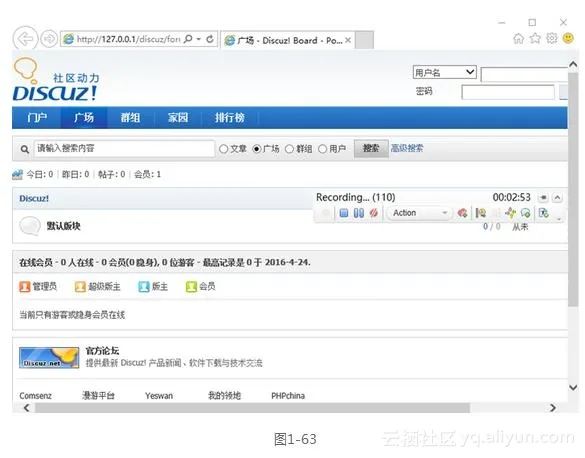Click the 超级版主 yellow member icon

[80, 287]
